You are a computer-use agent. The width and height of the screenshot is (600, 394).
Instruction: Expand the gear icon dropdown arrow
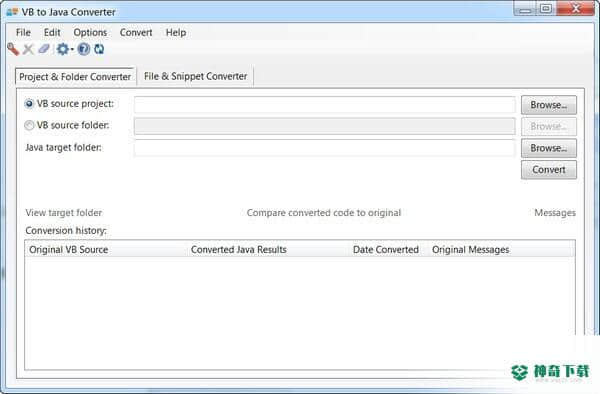tap(72, 49)
